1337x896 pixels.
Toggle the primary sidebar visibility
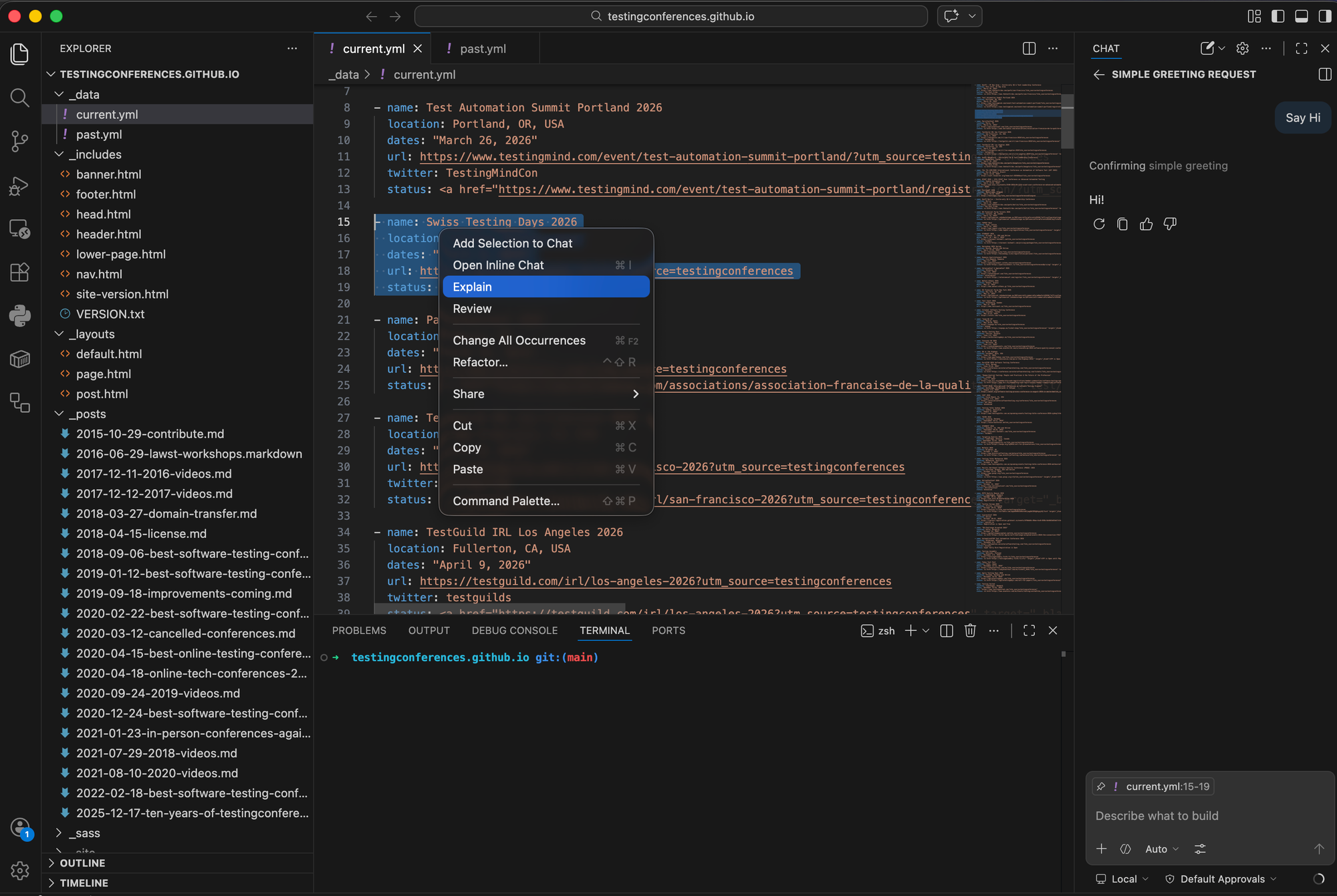click(x=1278, y=16)
